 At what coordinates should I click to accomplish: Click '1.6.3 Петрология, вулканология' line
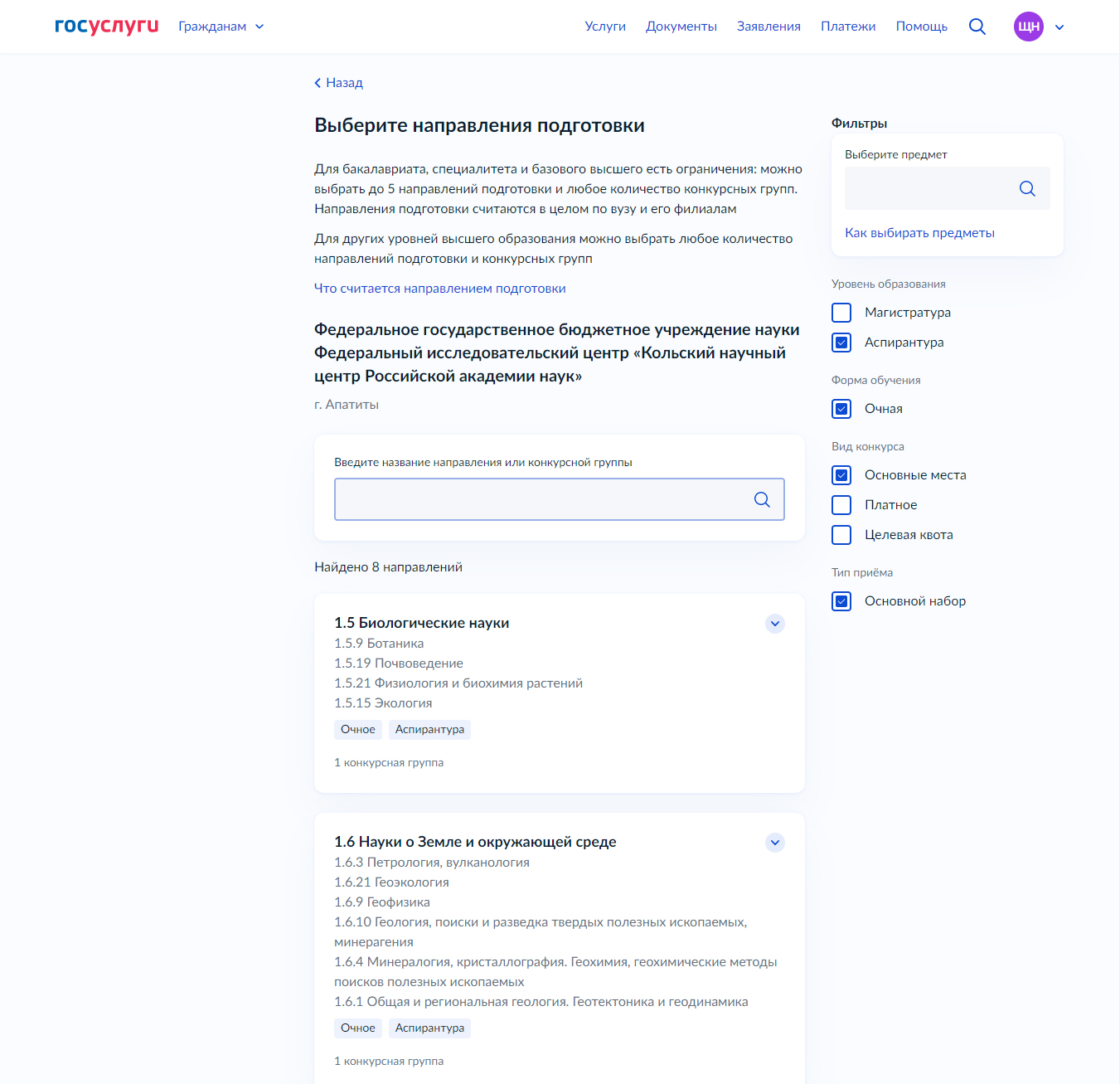coord(432,863)
